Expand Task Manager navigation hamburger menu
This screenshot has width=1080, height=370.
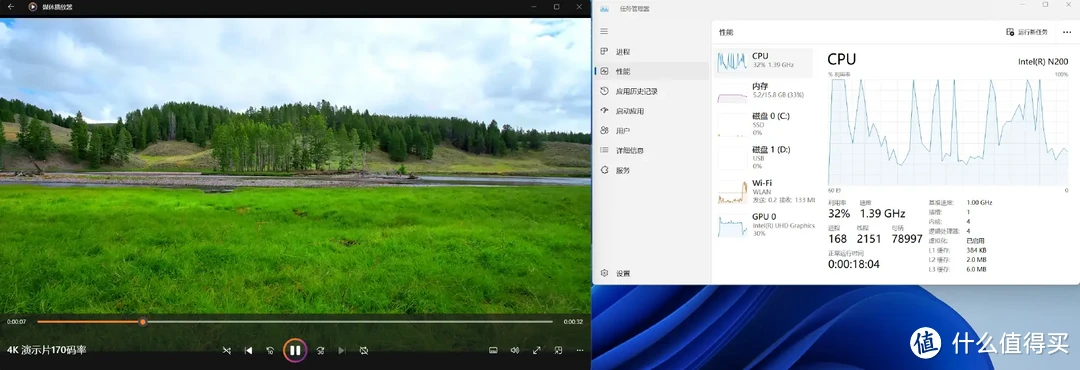pos(604,31)
